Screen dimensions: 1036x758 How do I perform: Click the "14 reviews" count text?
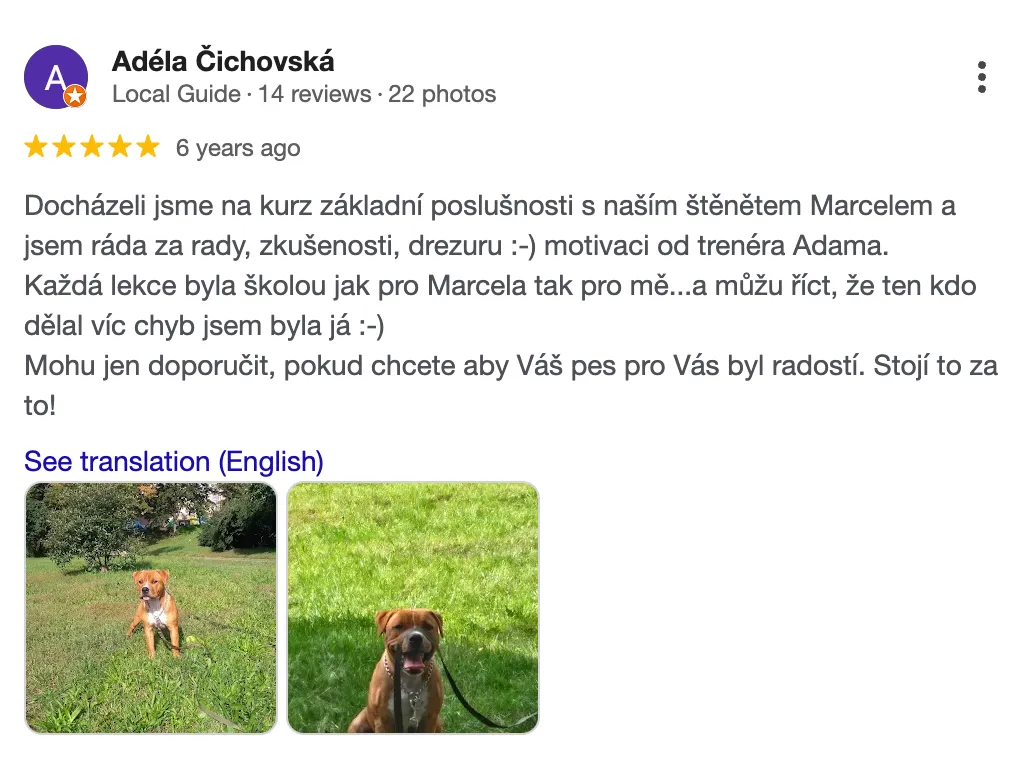point(314,94)
